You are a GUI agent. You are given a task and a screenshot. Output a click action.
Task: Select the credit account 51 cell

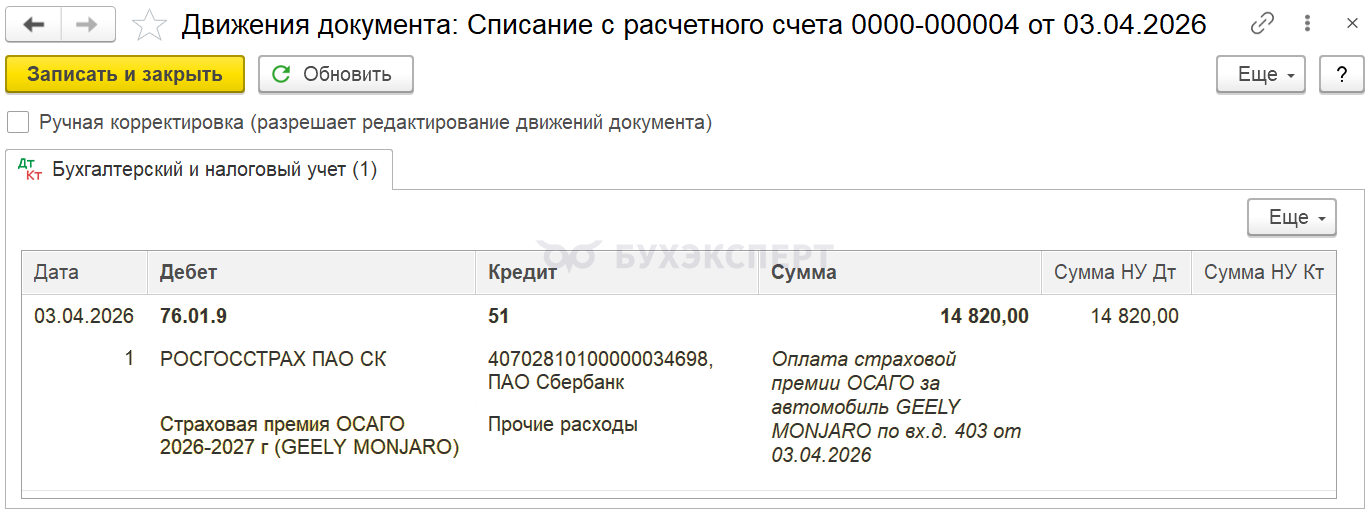click(x=498, y=316)
